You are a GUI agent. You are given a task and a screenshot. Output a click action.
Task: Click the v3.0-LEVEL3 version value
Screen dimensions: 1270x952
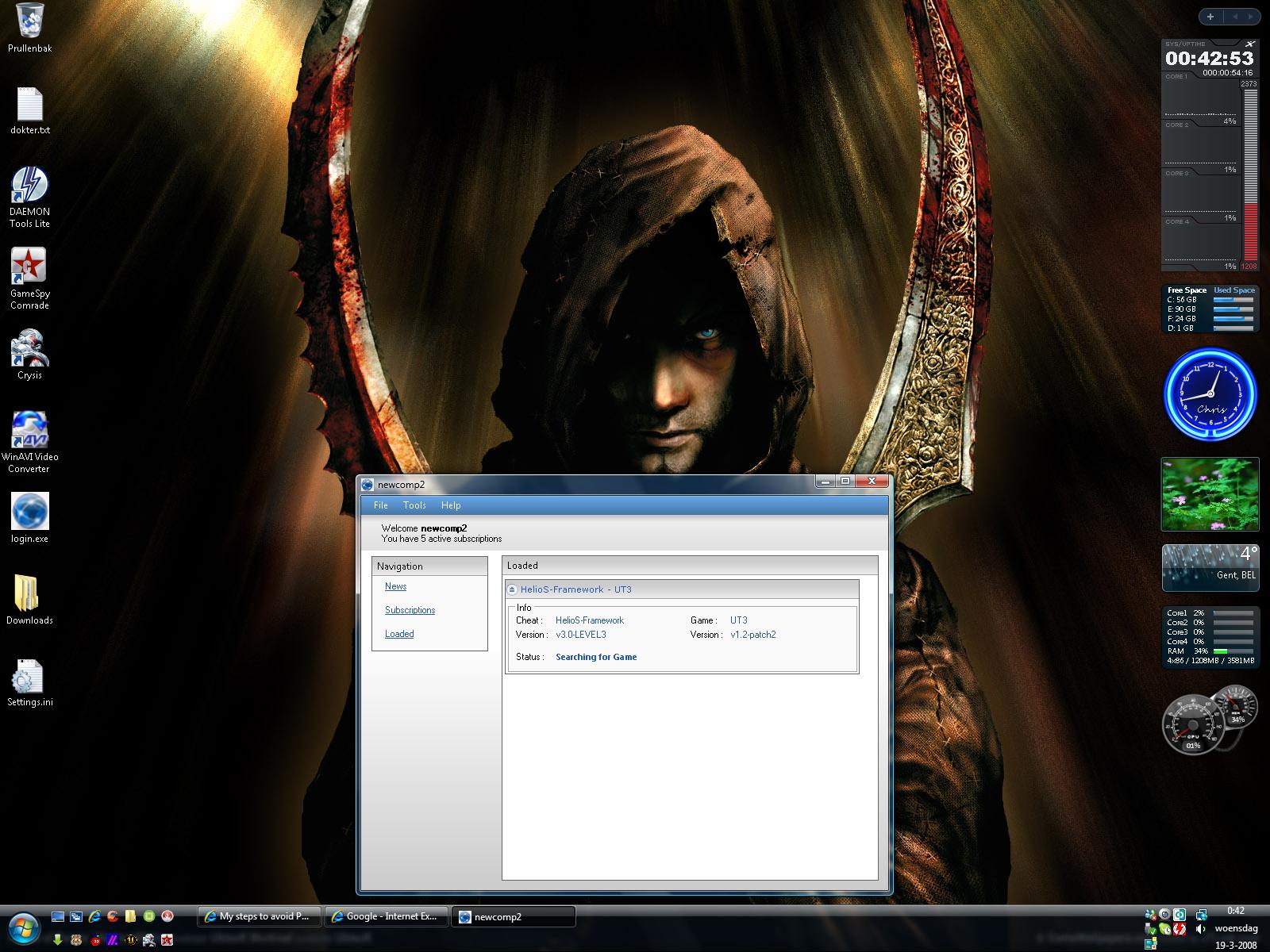click(581, 635)
